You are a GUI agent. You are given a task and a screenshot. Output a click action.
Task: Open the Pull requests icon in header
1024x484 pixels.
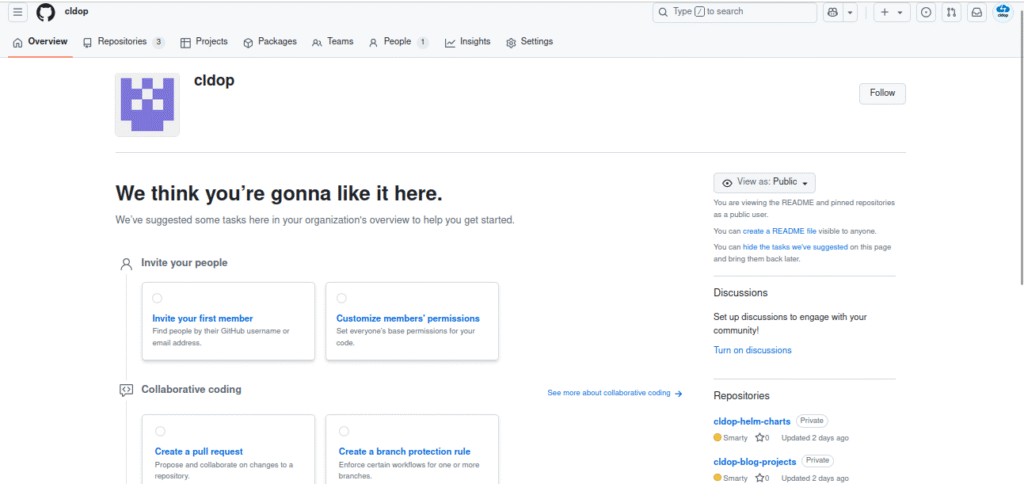[952, 12]
